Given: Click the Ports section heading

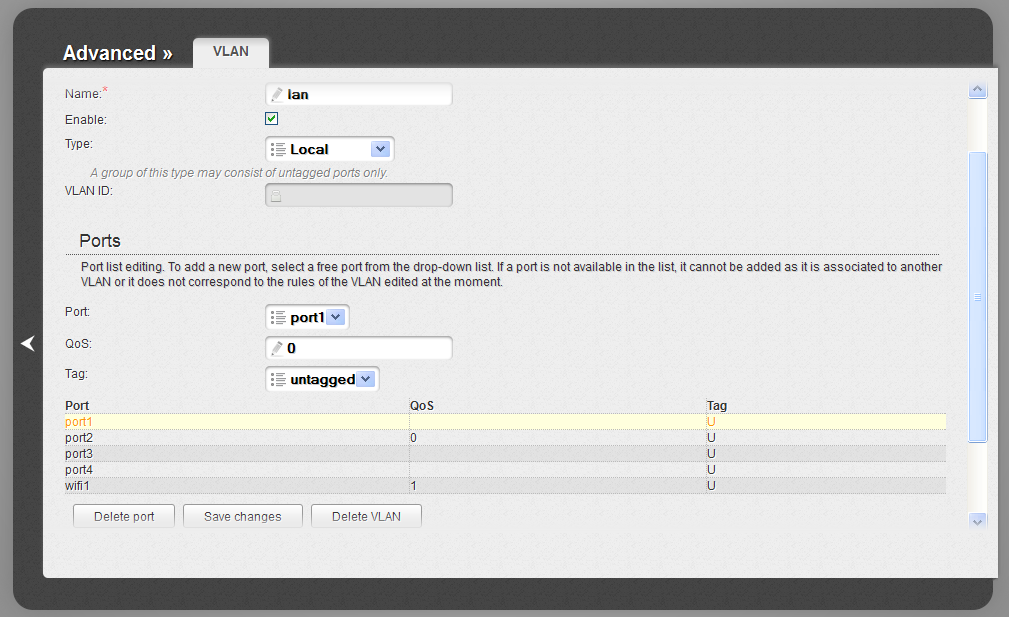Looking at the screenshot, I should pos(100,241).
